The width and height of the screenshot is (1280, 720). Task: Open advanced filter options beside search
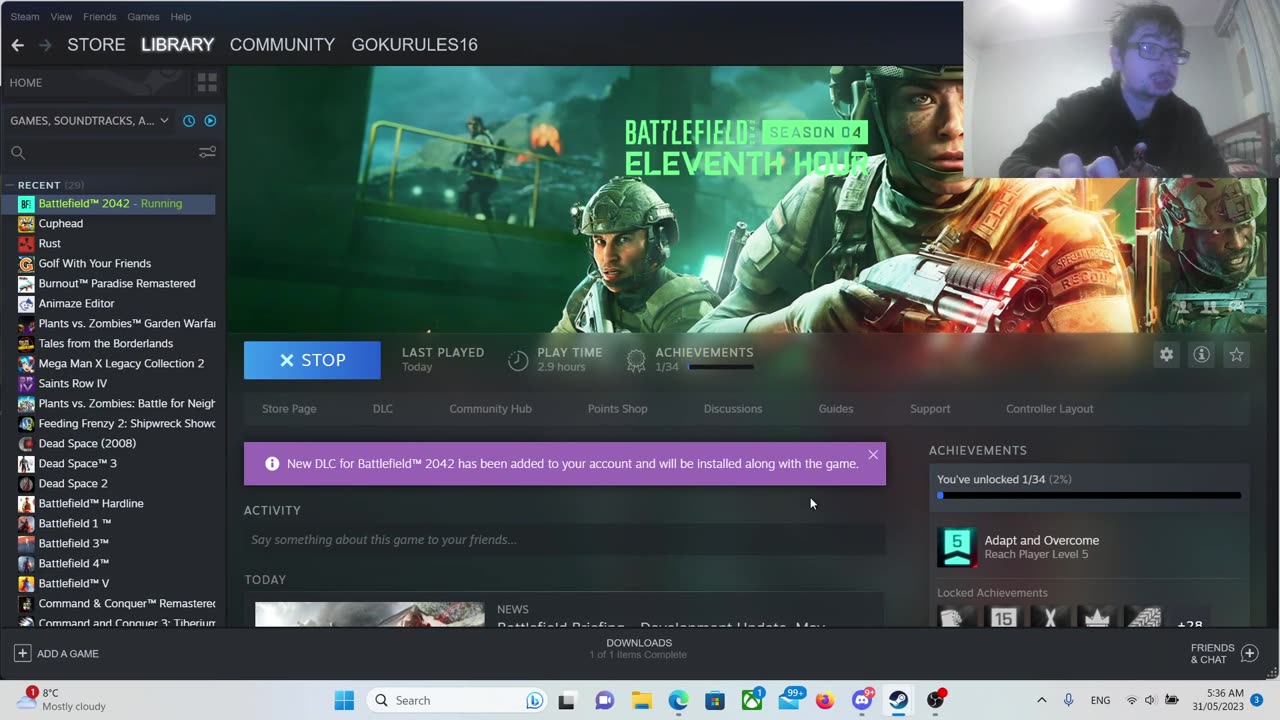pyautogui.click(x=207, y=152)
